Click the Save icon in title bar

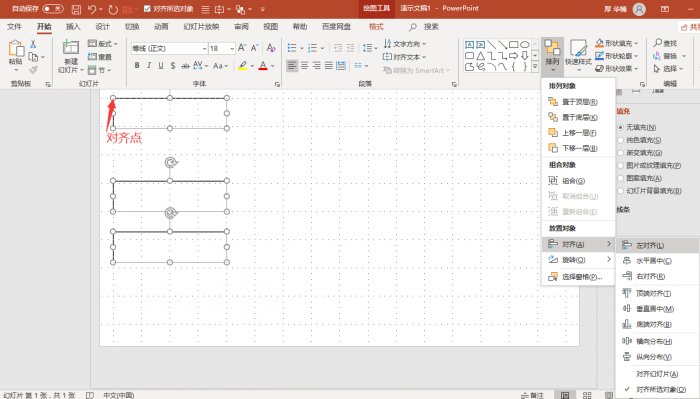click(76, 9)
